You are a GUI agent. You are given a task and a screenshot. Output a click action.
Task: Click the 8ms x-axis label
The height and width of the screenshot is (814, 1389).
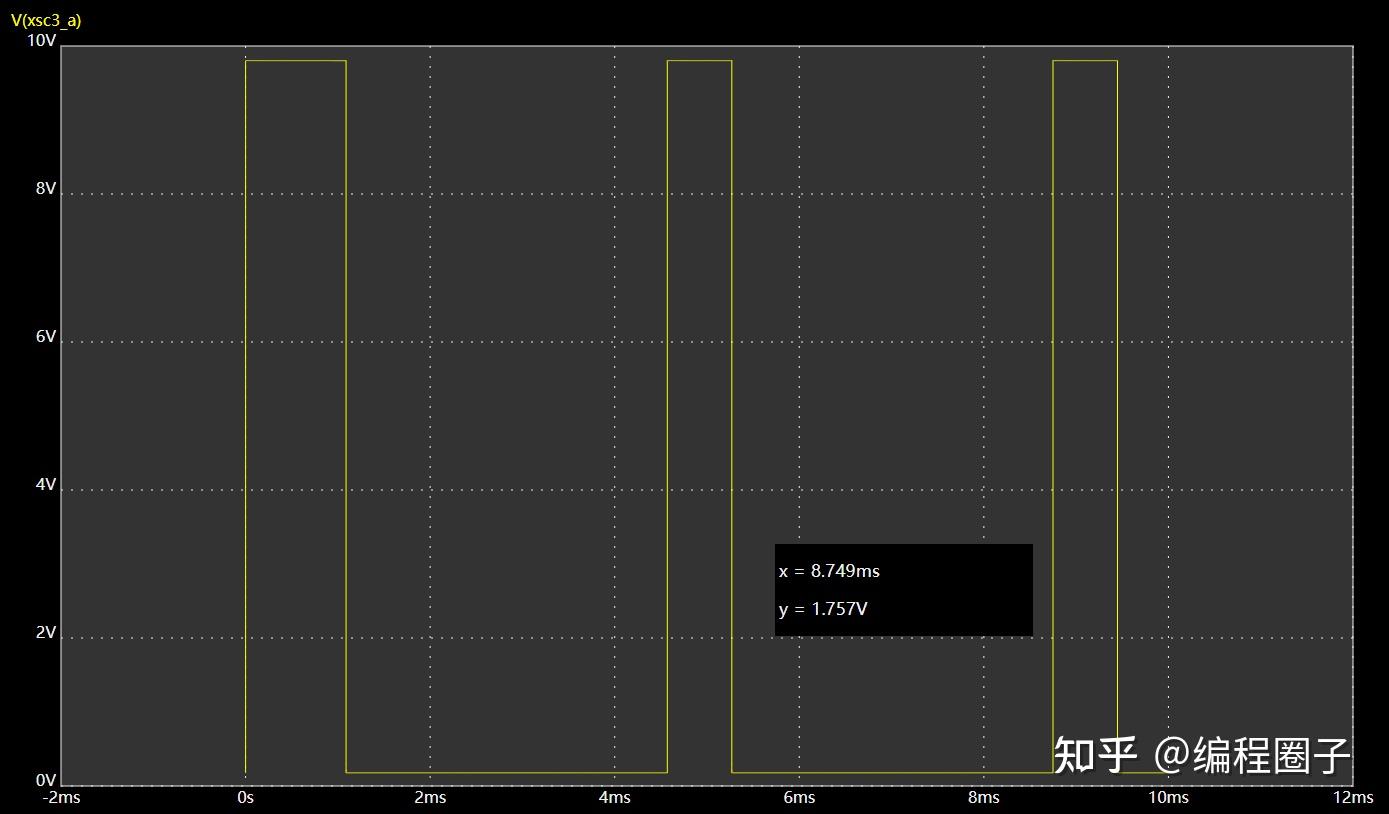point(984,797)
